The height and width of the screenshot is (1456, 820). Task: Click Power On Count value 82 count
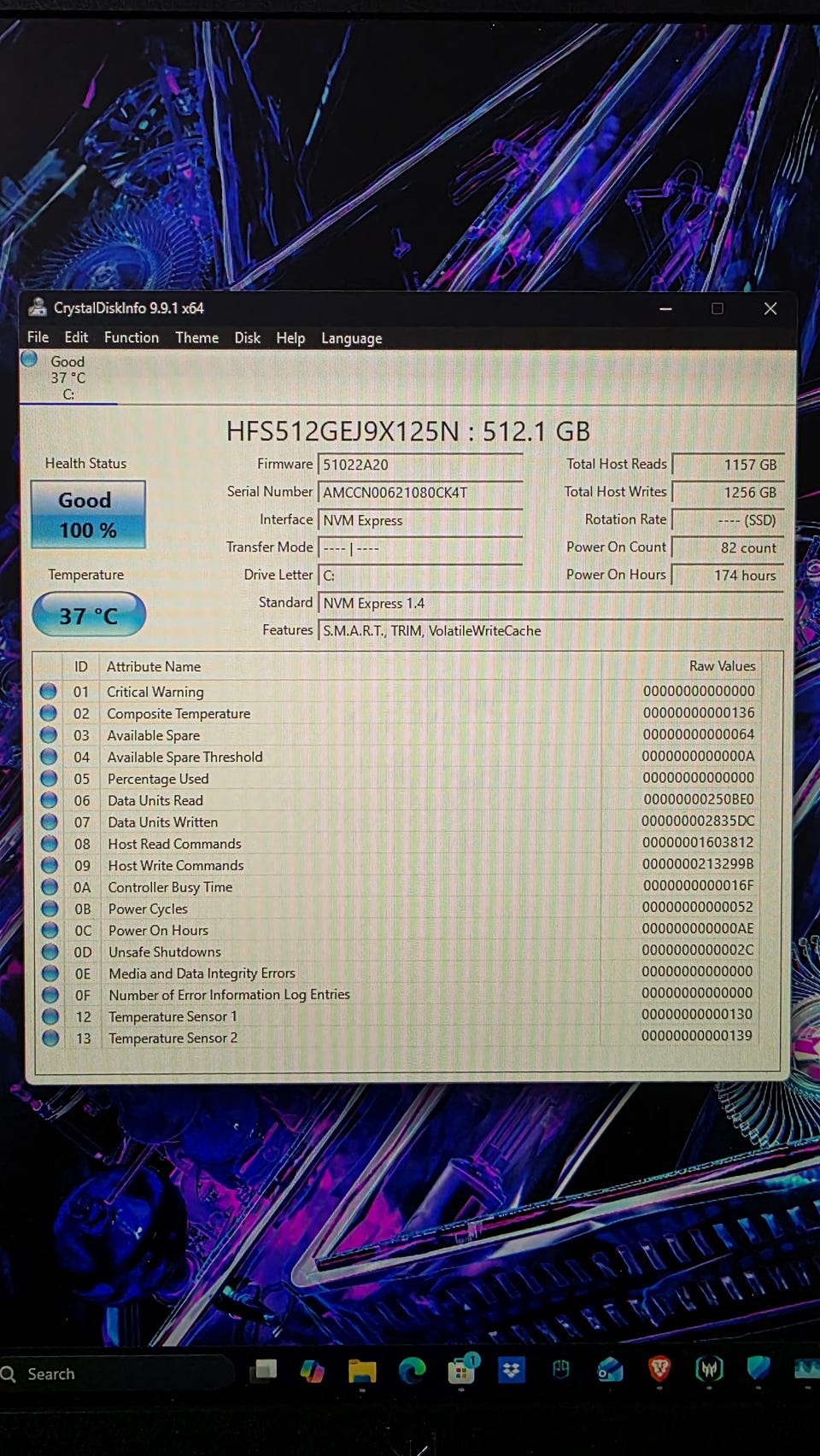pos(728,547)
